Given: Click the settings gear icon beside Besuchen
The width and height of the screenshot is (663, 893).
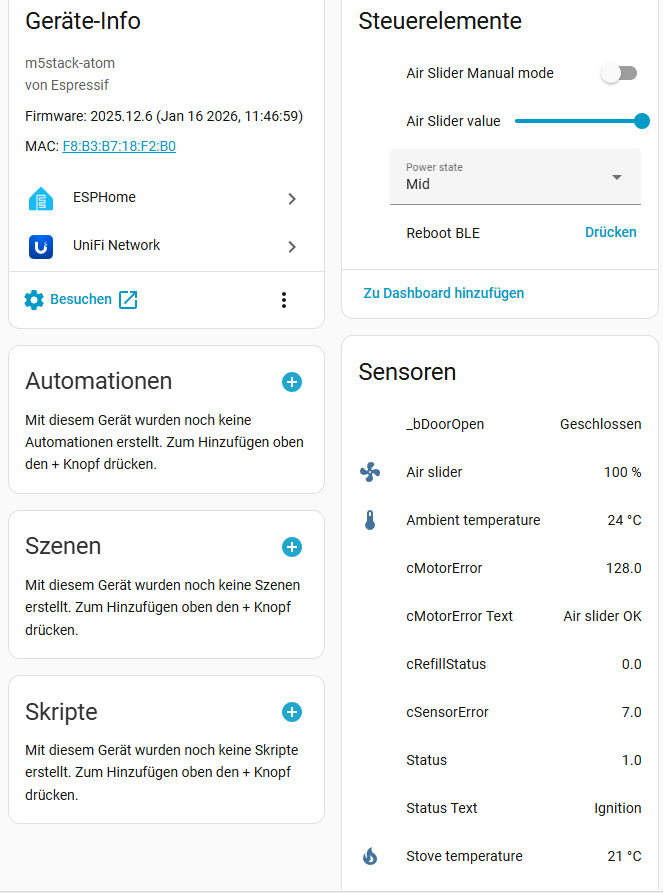Looking at the screenshot, I should point(34,300).
